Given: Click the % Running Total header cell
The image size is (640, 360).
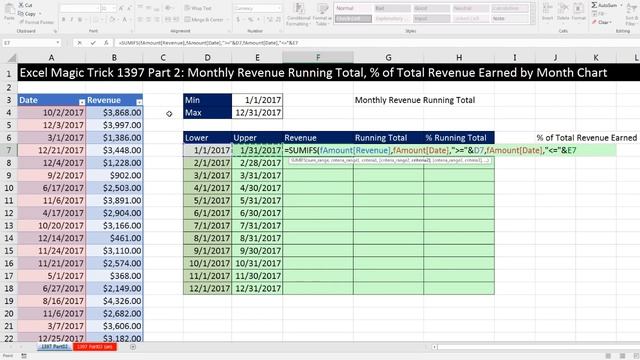Looking at the screenshot, I should 459,138.
